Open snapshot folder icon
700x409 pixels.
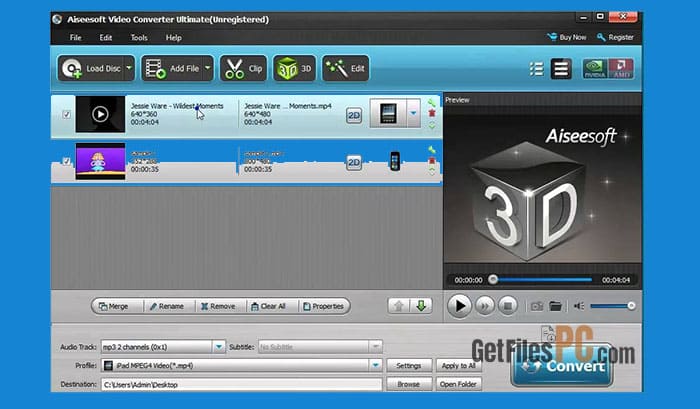[555, 306]
